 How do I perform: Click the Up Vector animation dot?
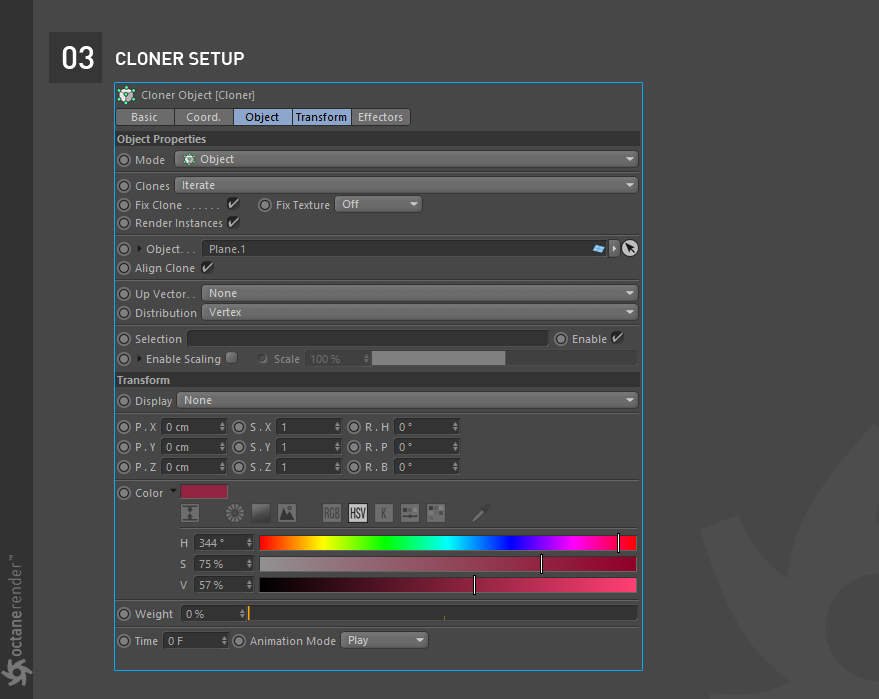click(124, 294)
